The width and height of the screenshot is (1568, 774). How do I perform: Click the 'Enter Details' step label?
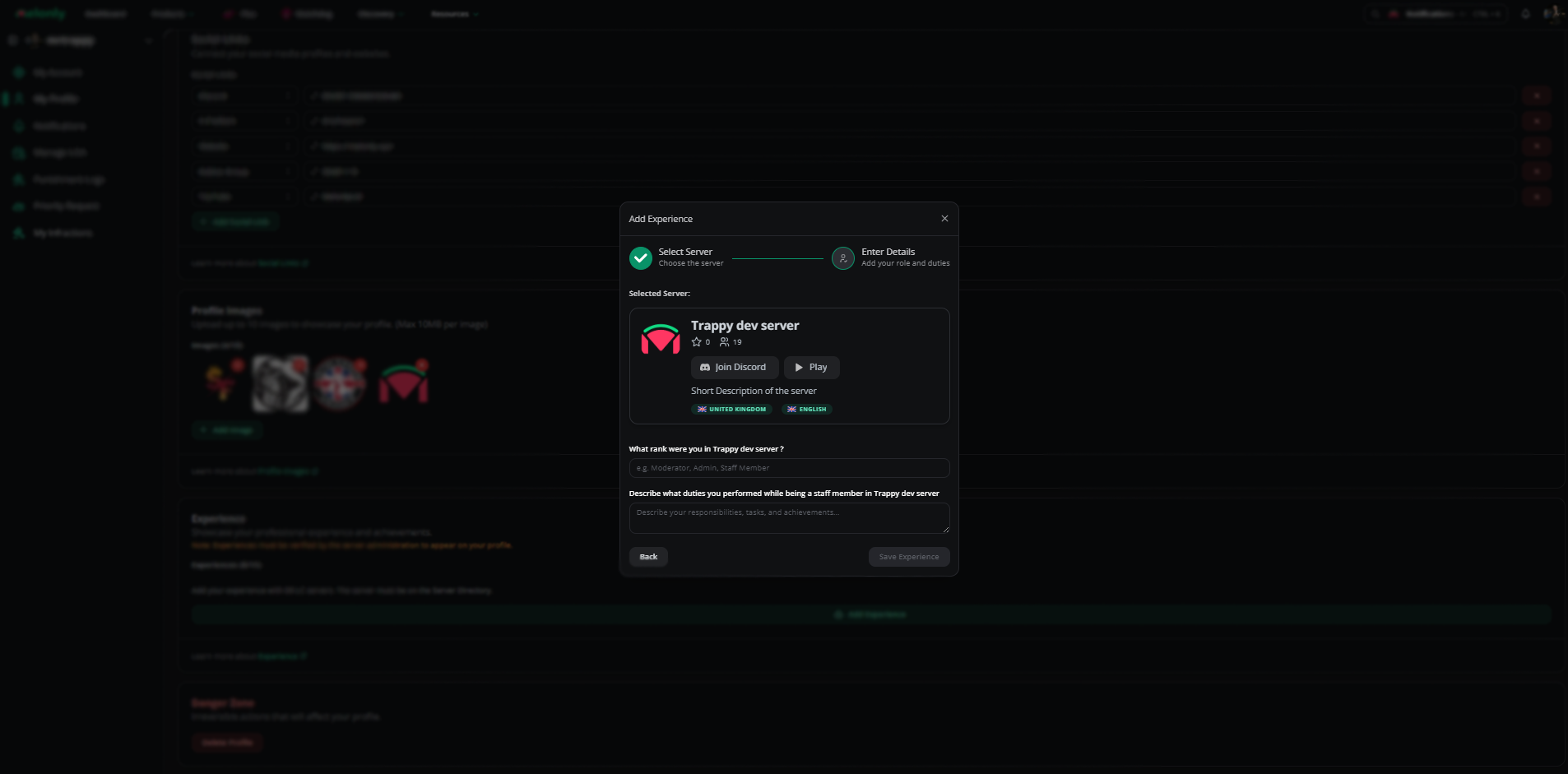click(x=888, y=252)
